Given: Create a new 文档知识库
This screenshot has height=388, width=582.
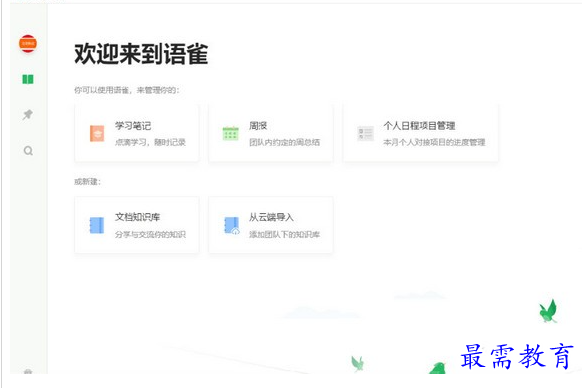Looking at the screenshot, I should pyautogui.click(x=137, y=225).
